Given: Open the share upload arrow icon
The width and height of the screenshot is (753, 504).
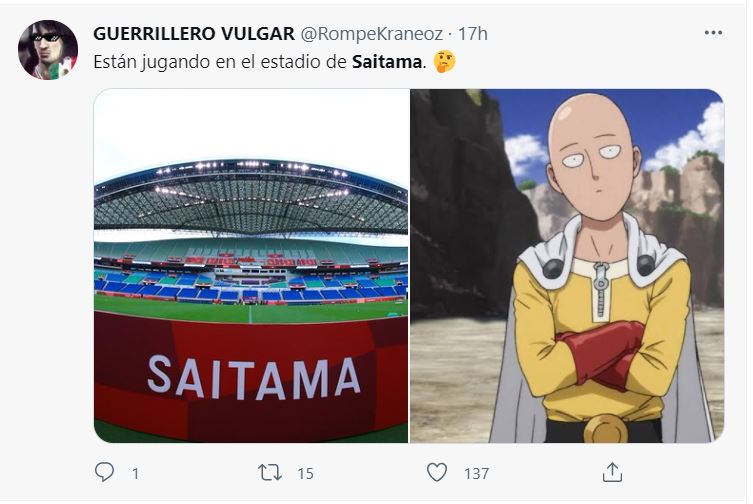Looking at the screenshot, I should tap(612, 472).
